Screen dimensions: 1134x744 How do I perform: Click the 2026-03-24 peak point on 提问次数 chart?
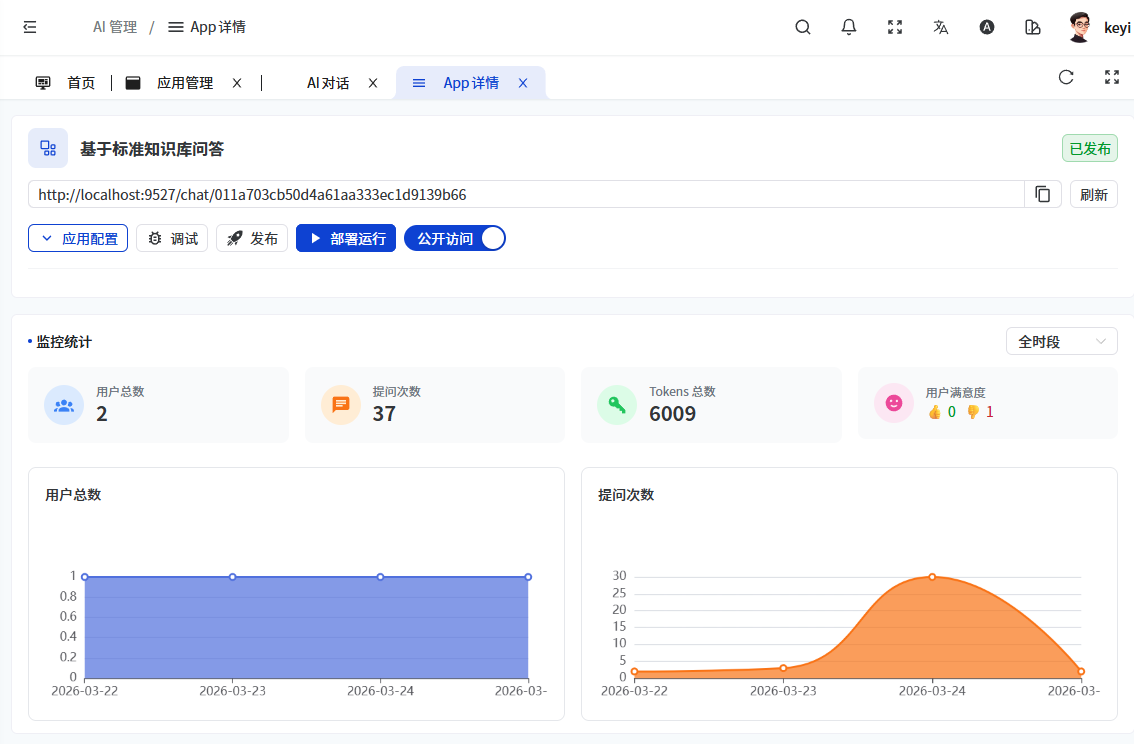932,577
